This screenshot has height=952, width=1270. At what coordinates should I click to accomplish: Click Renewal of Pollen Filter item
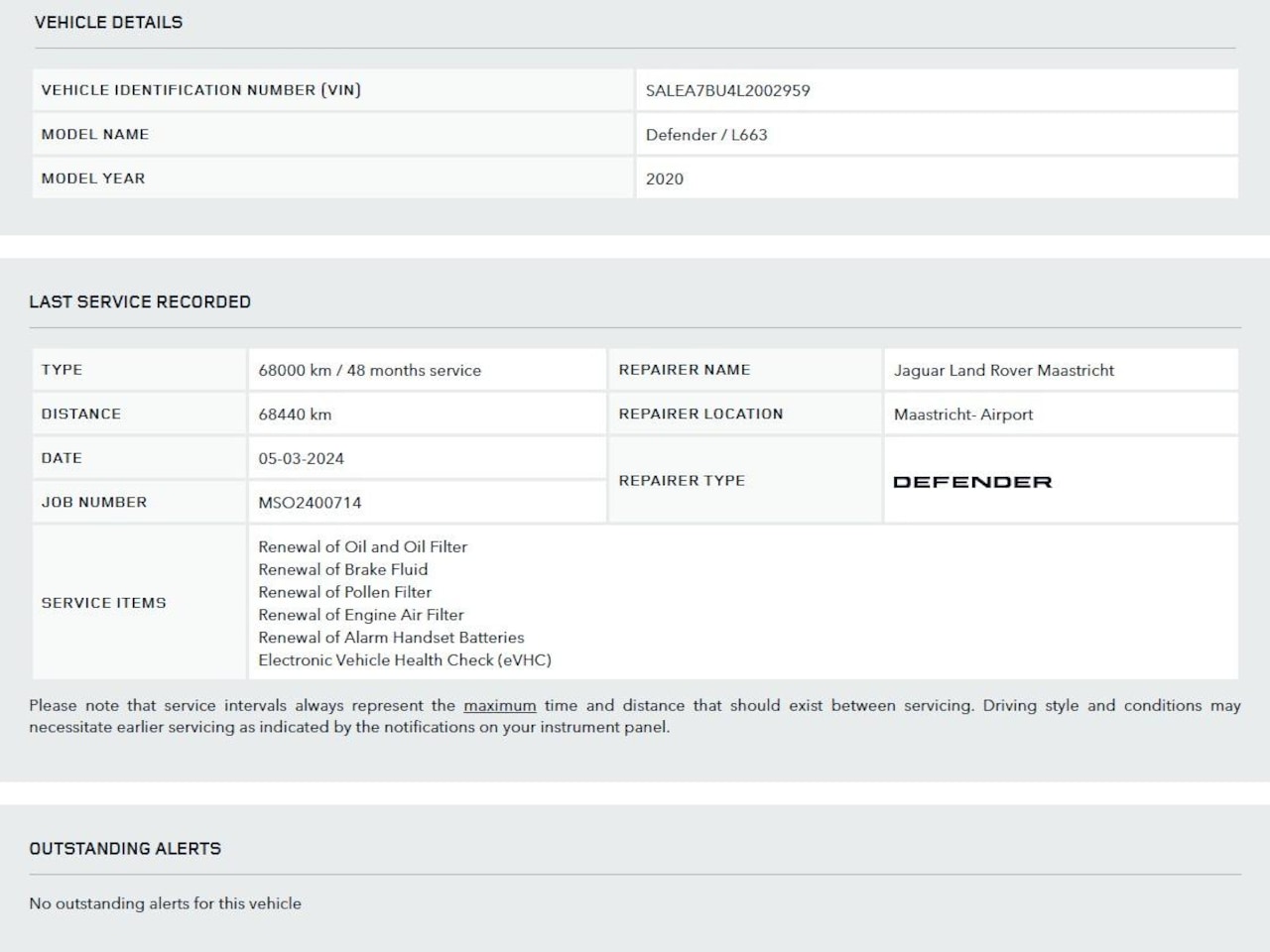[x=344, y=592]
